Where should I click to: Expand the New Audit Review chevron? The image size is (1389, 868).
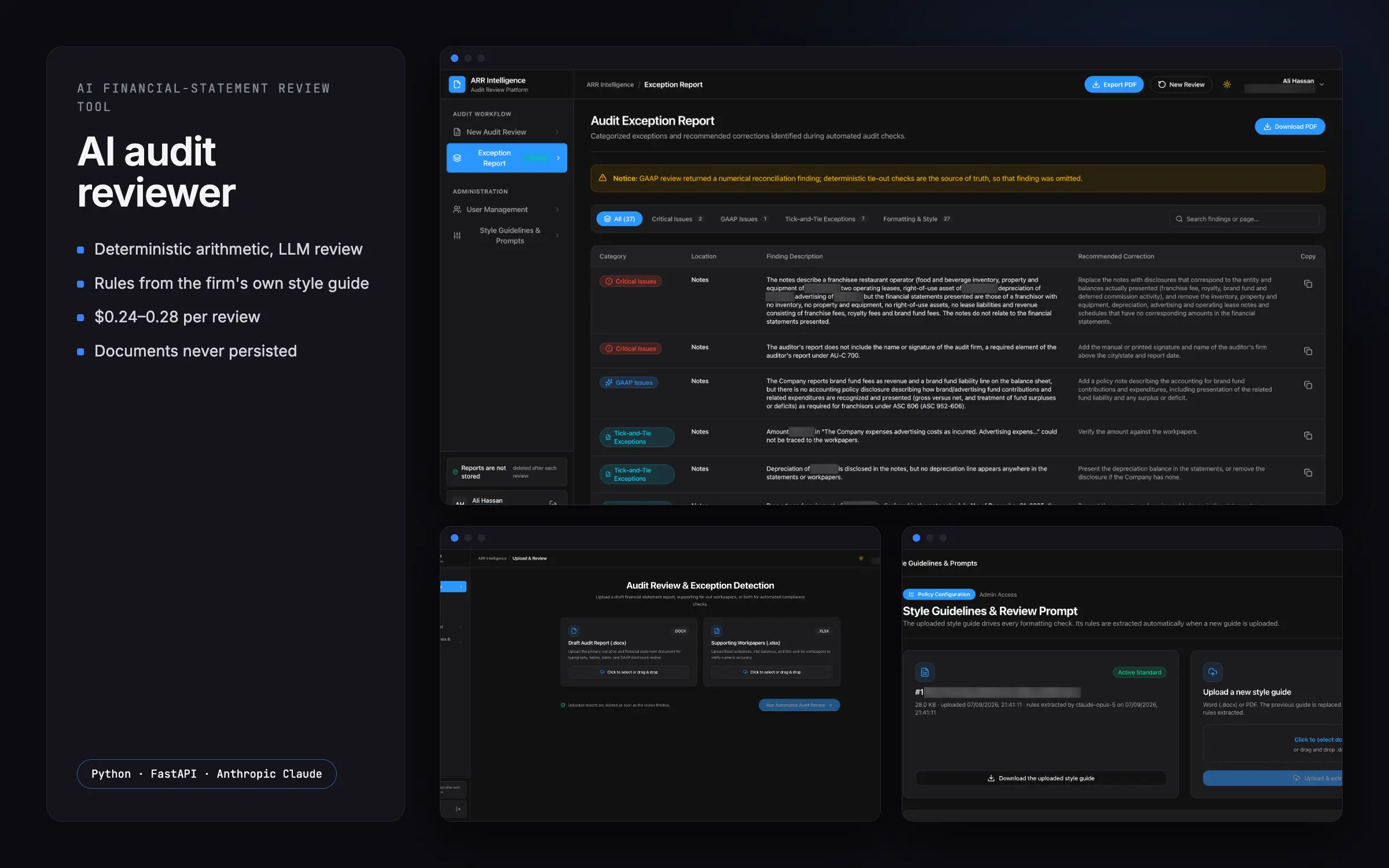point(557,132)
